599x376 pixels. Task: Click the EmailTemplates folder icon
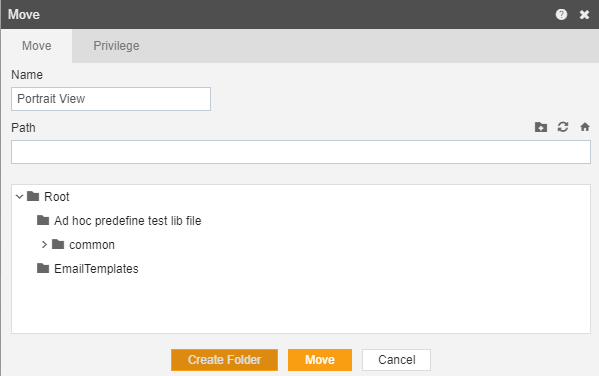tap(43, 268)
